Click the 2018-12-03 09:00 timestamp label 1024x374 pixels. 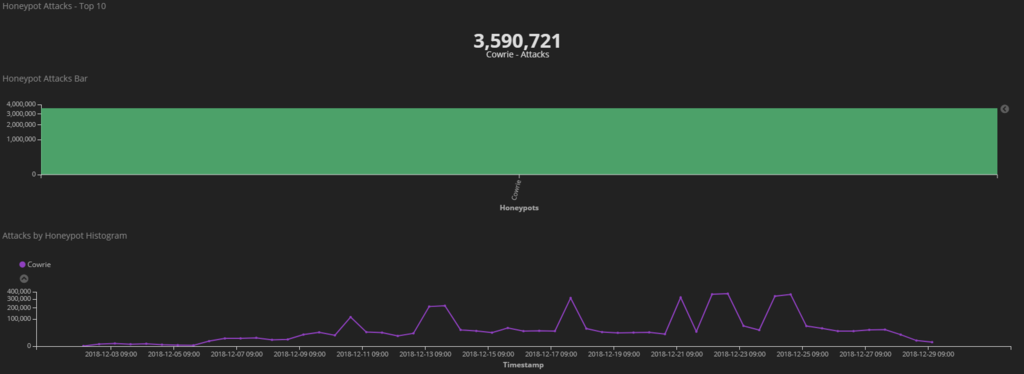[111, 354]
